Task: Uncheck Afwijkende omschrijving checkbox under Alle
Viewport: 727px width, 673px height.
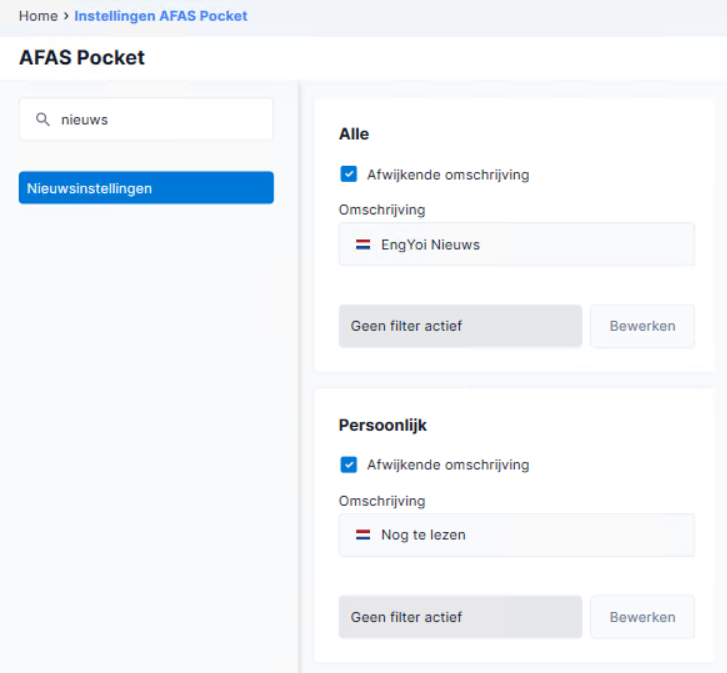Action: [349, 174]
